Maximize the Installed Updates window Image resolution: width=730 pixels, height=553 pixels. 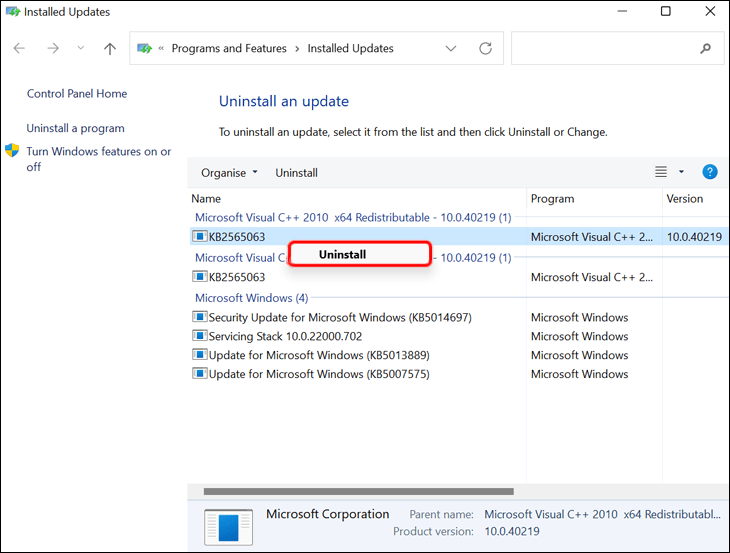(x=666, y=11)
